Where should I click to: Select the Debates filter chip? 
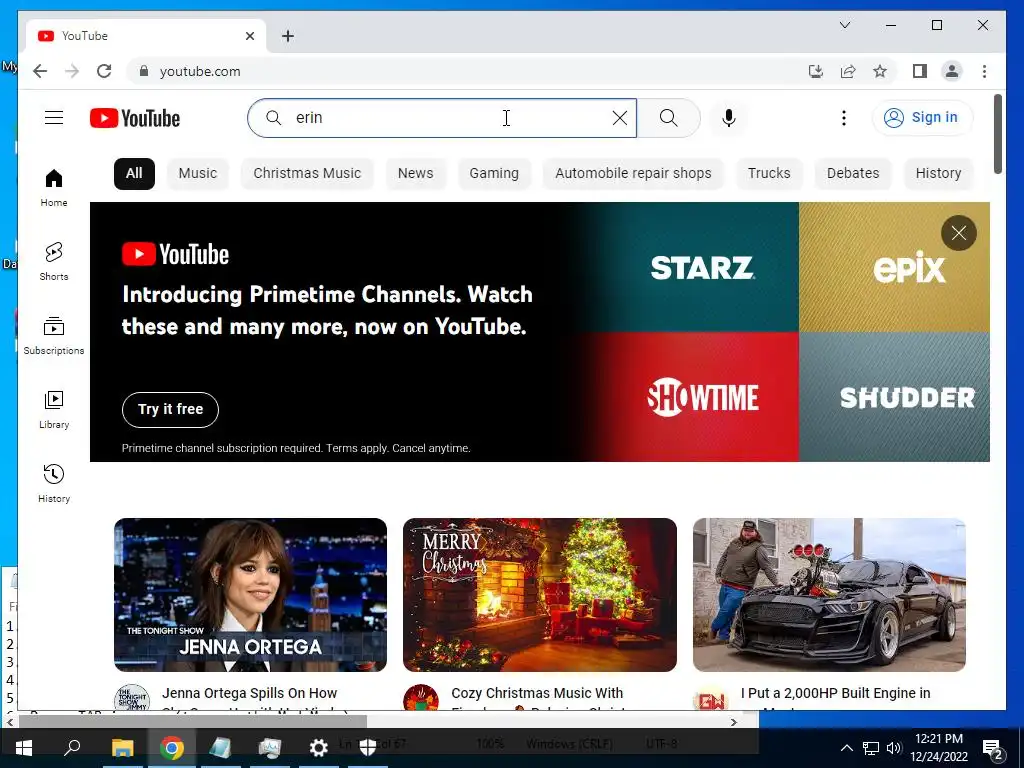pyautogui.click(x=853, y=173)
